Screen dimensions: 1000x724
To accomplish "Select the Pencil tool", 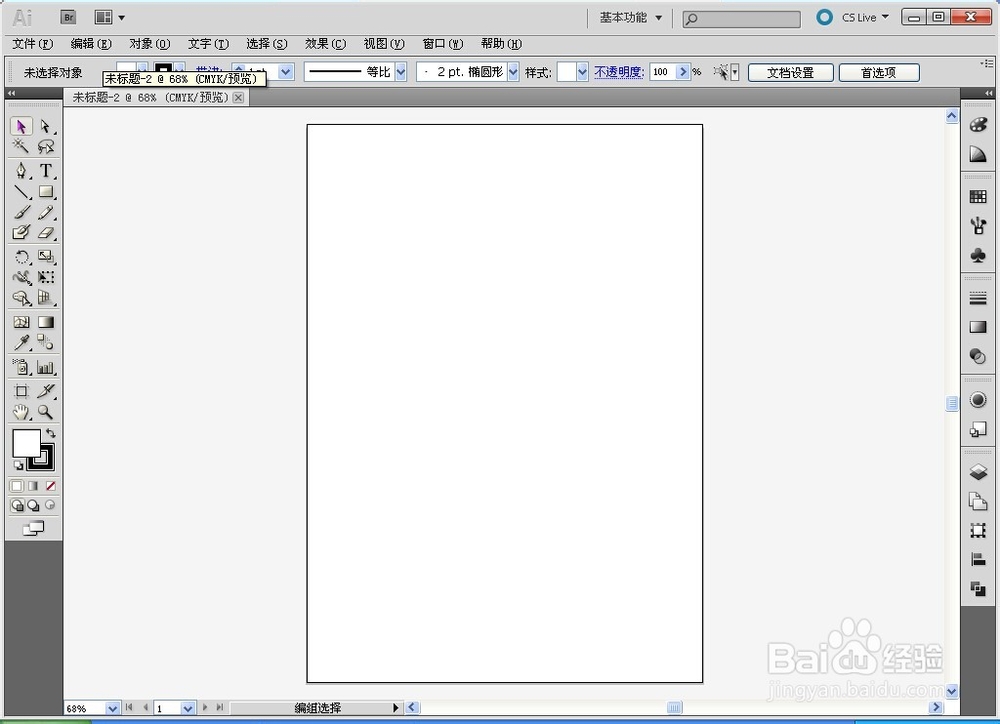I will pos(45,212).
